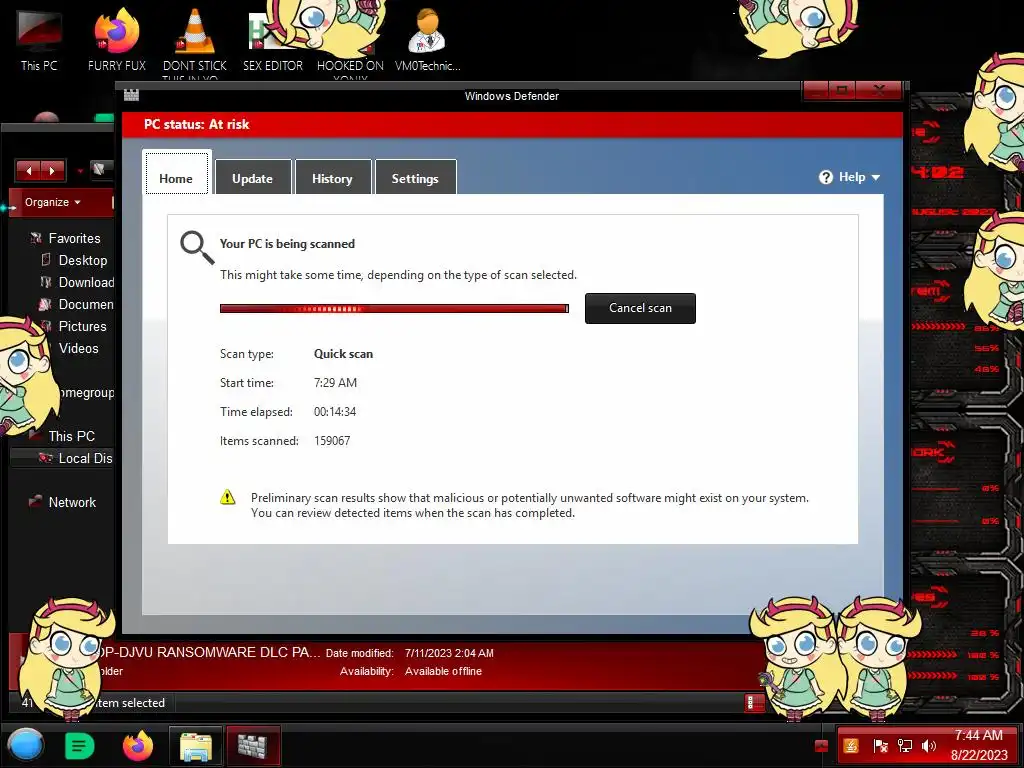Screen dimensions: 1024x768
Task: Click the Explorer back arrow button
Action: coord(29,171)
